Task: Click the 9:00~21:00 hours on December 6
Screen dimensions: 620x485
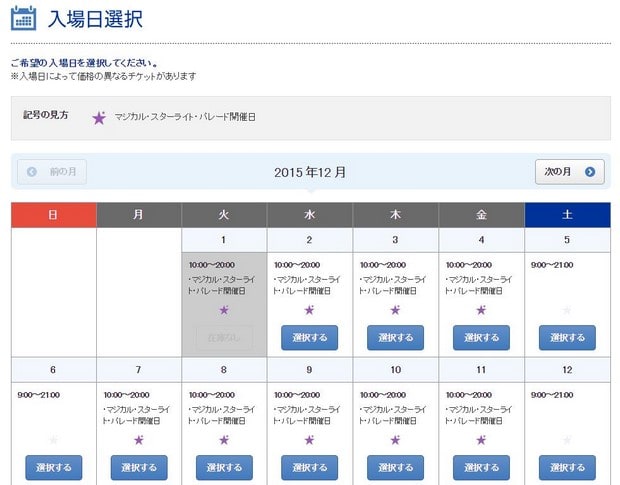Action: coord(38,395)
